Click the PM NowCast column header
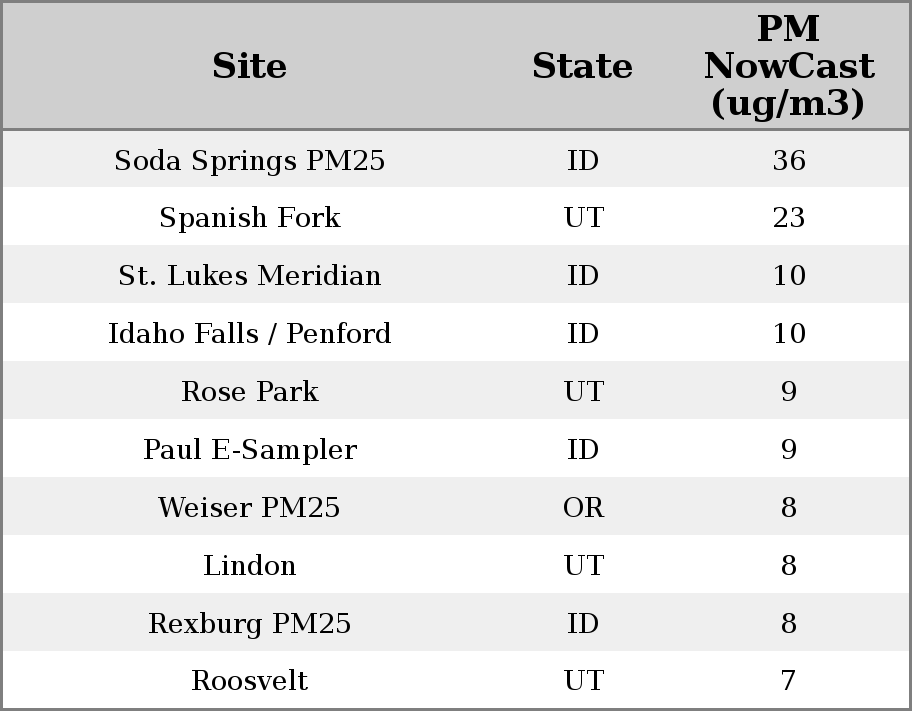The width and height of the screenshot is (912, 711). [x=788, y=67]
